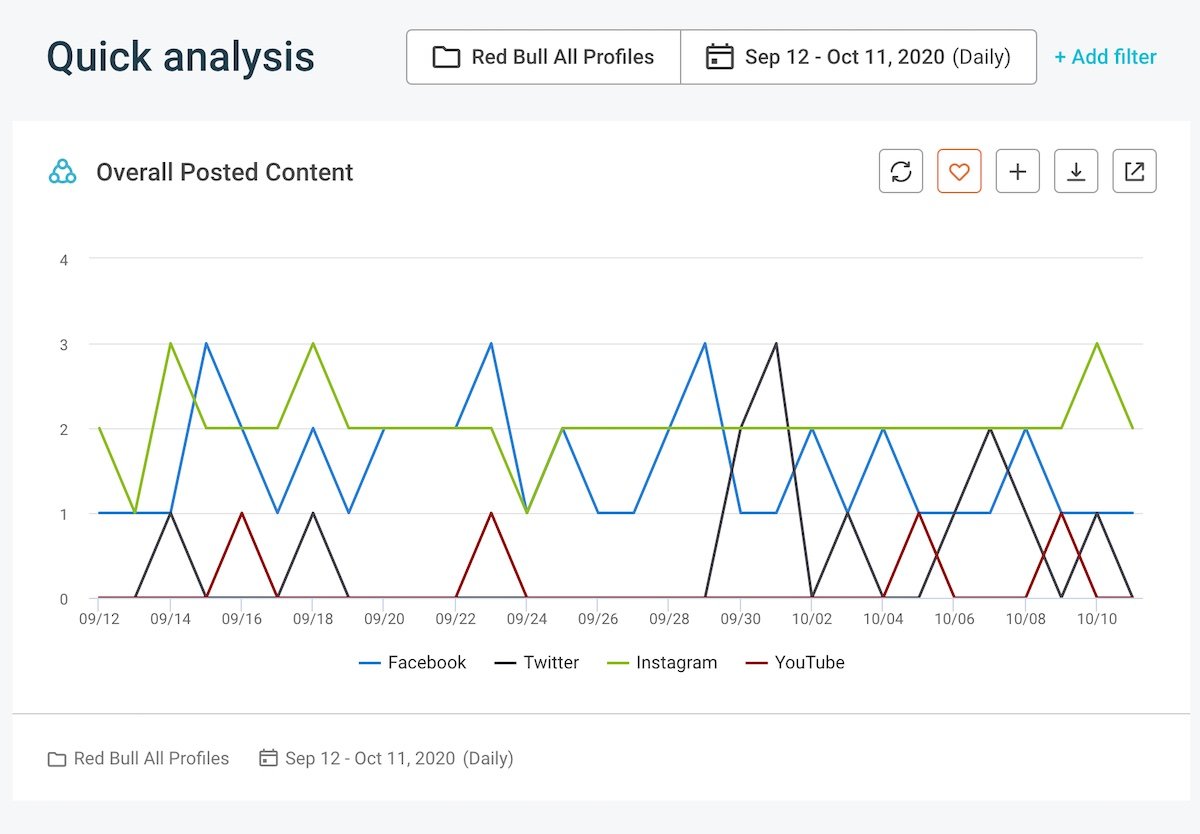This screenshot has width=1200, height=834.
Task: Click the Overall Posted Content title
Action: point(225,172)
